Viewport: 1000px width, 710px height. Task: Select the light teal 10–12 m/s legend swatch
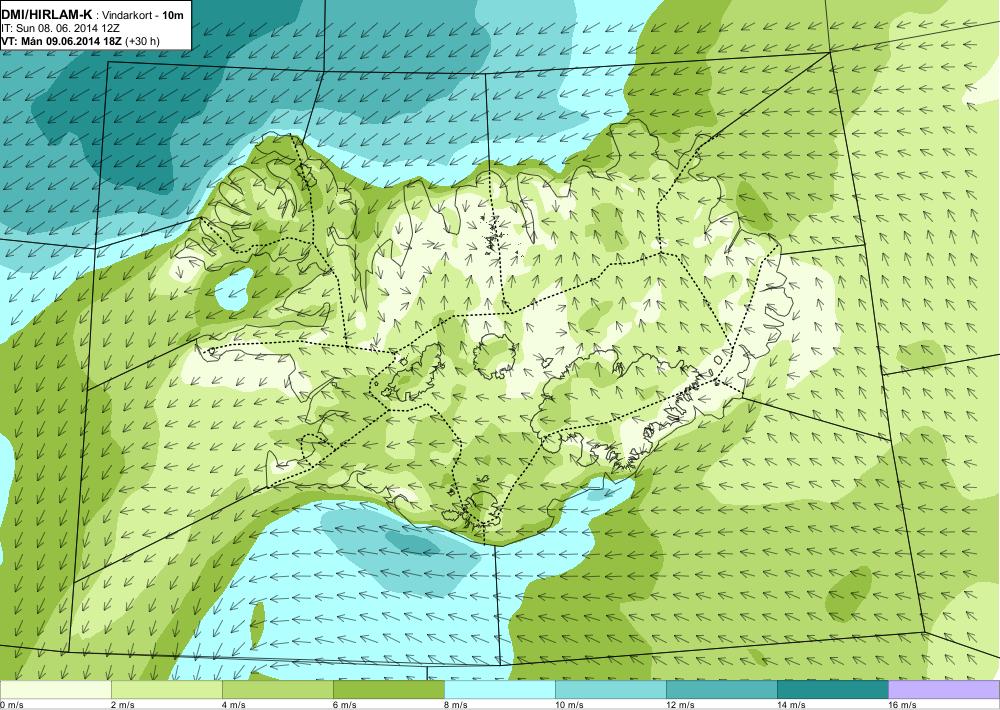point(610,690)
